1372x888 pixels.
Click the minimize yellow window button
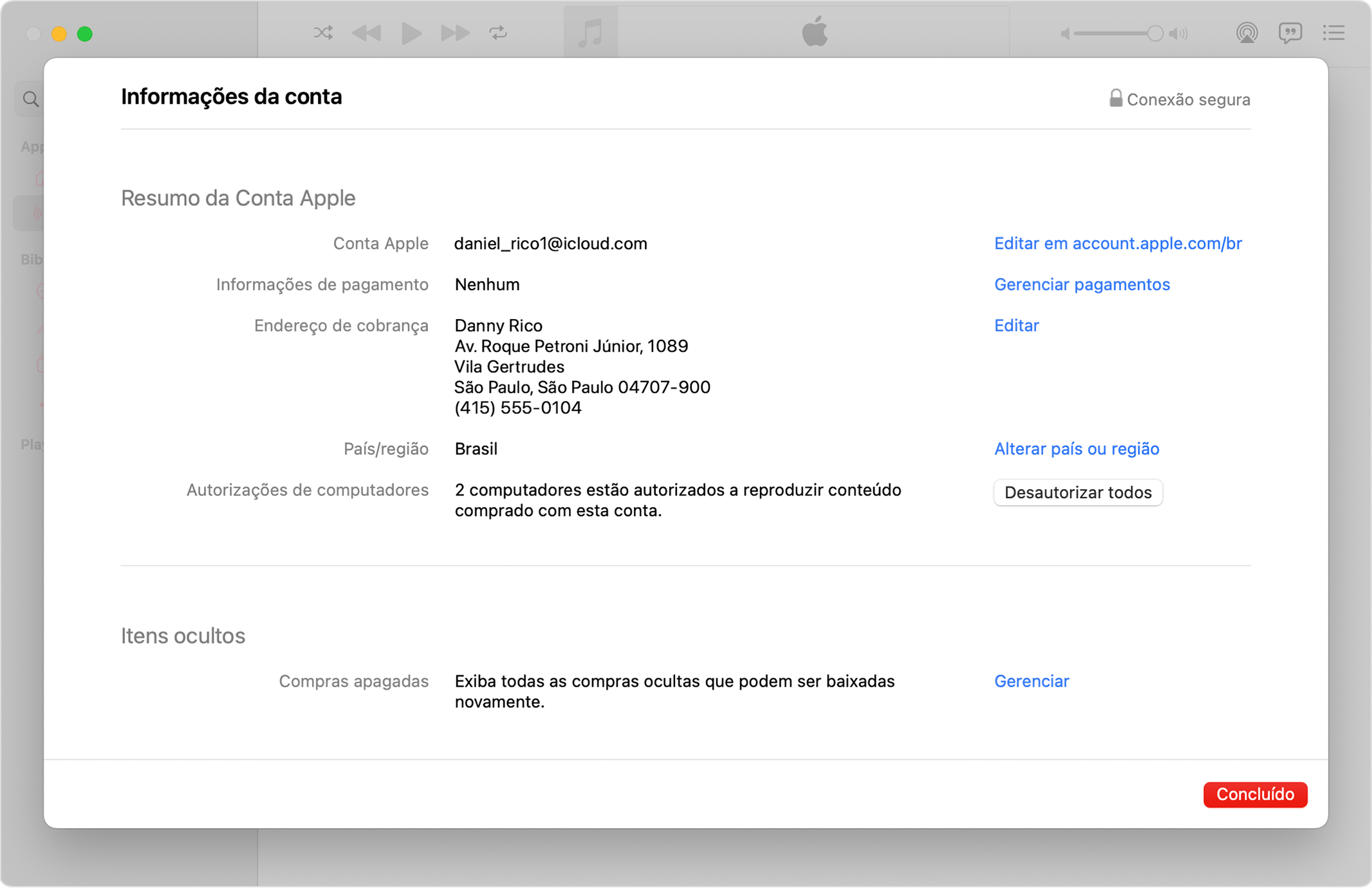[59, 33]
